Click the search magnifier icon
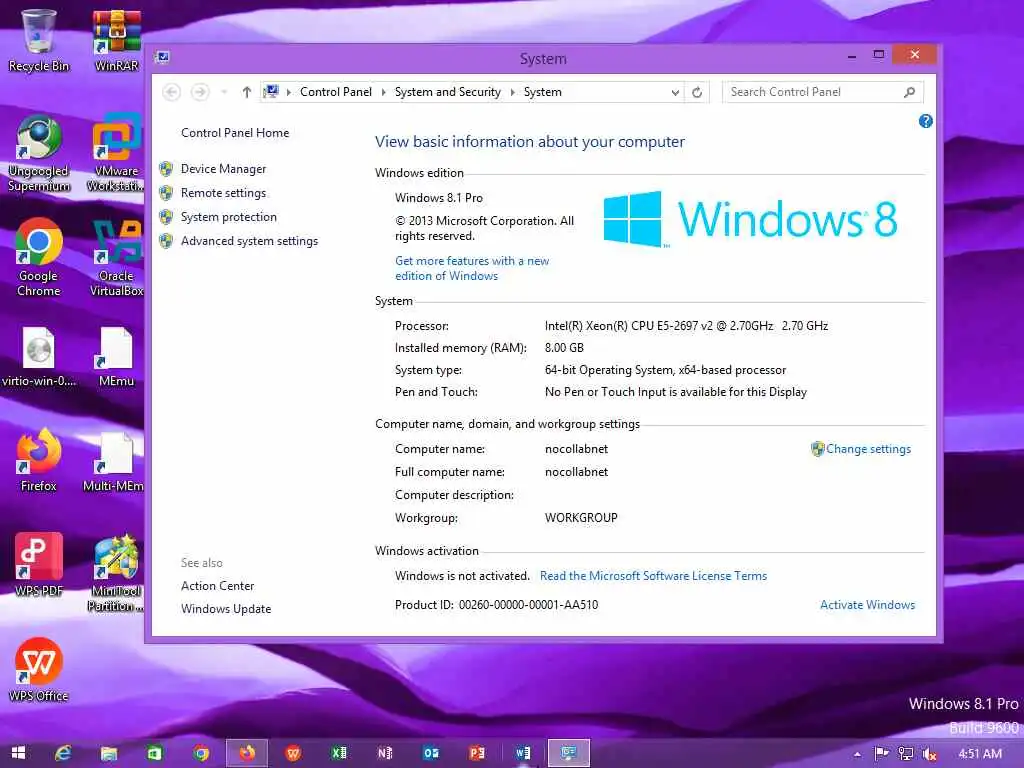This screenshot has width=1024, height=768. point(910,92)
